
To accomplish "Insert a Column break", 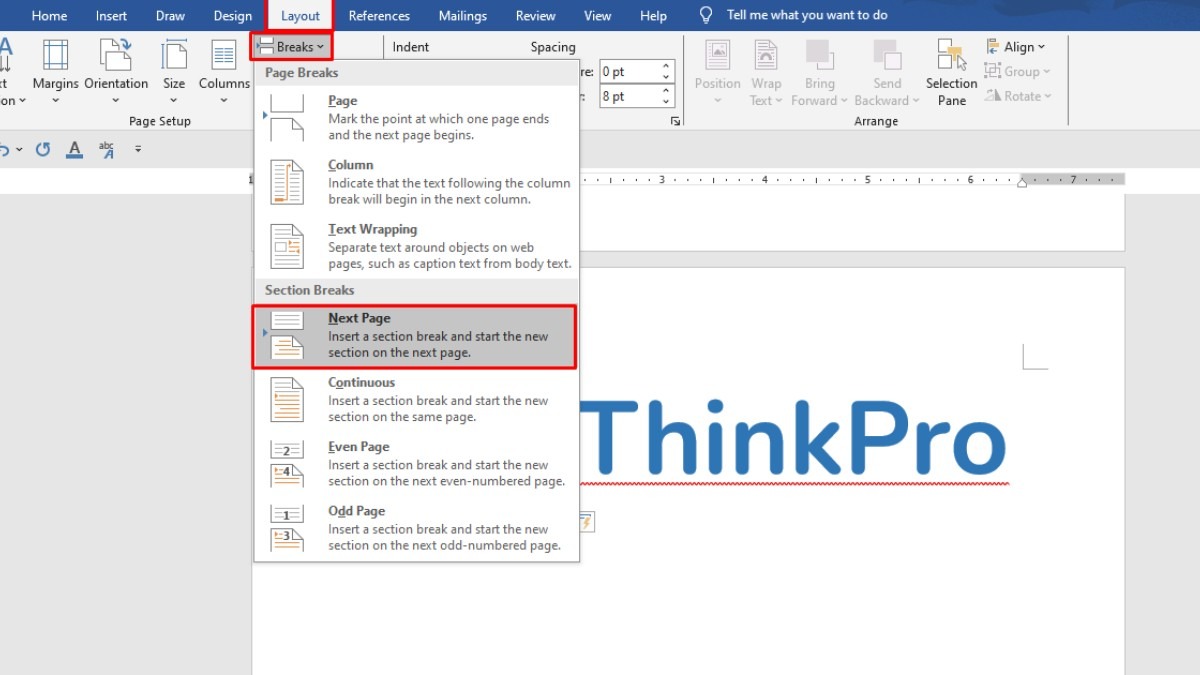I will [417, 181].
